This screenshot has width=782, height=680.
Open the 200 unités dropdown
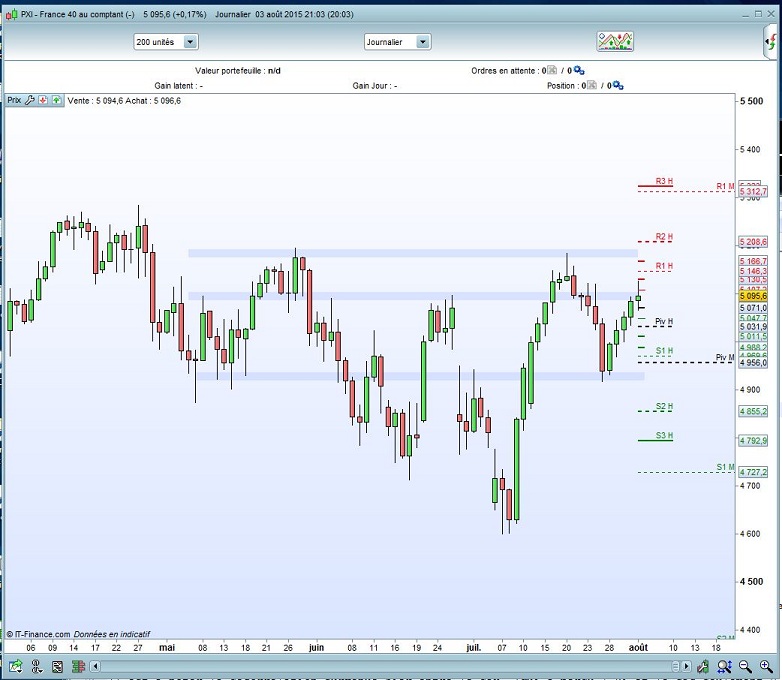pyautogui.click(x=166, y=42)
